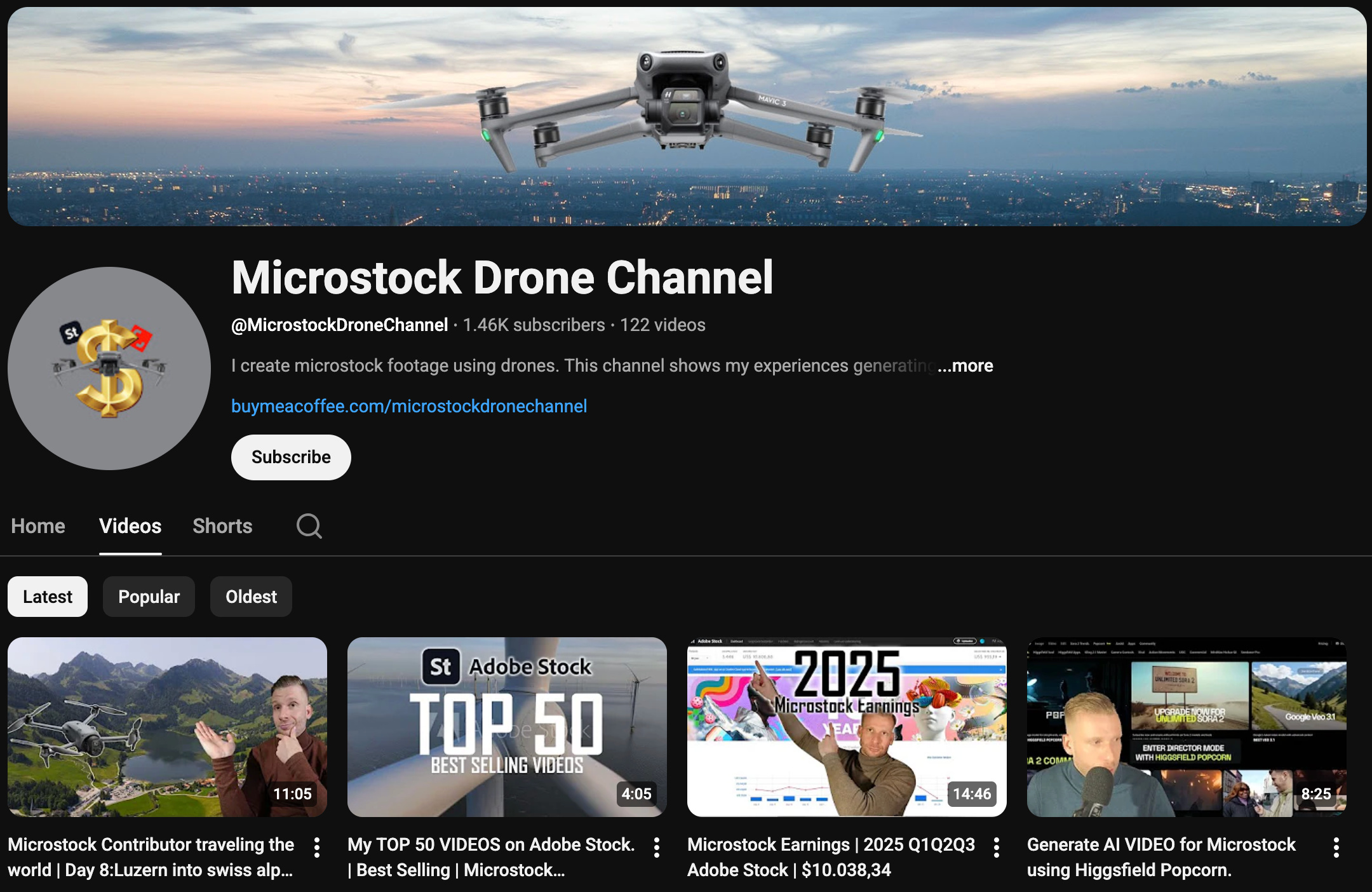The height and width of the screenshot is (892, 1372).
Task: Expand channel description with ...more
Action: [x=965, y=366]
